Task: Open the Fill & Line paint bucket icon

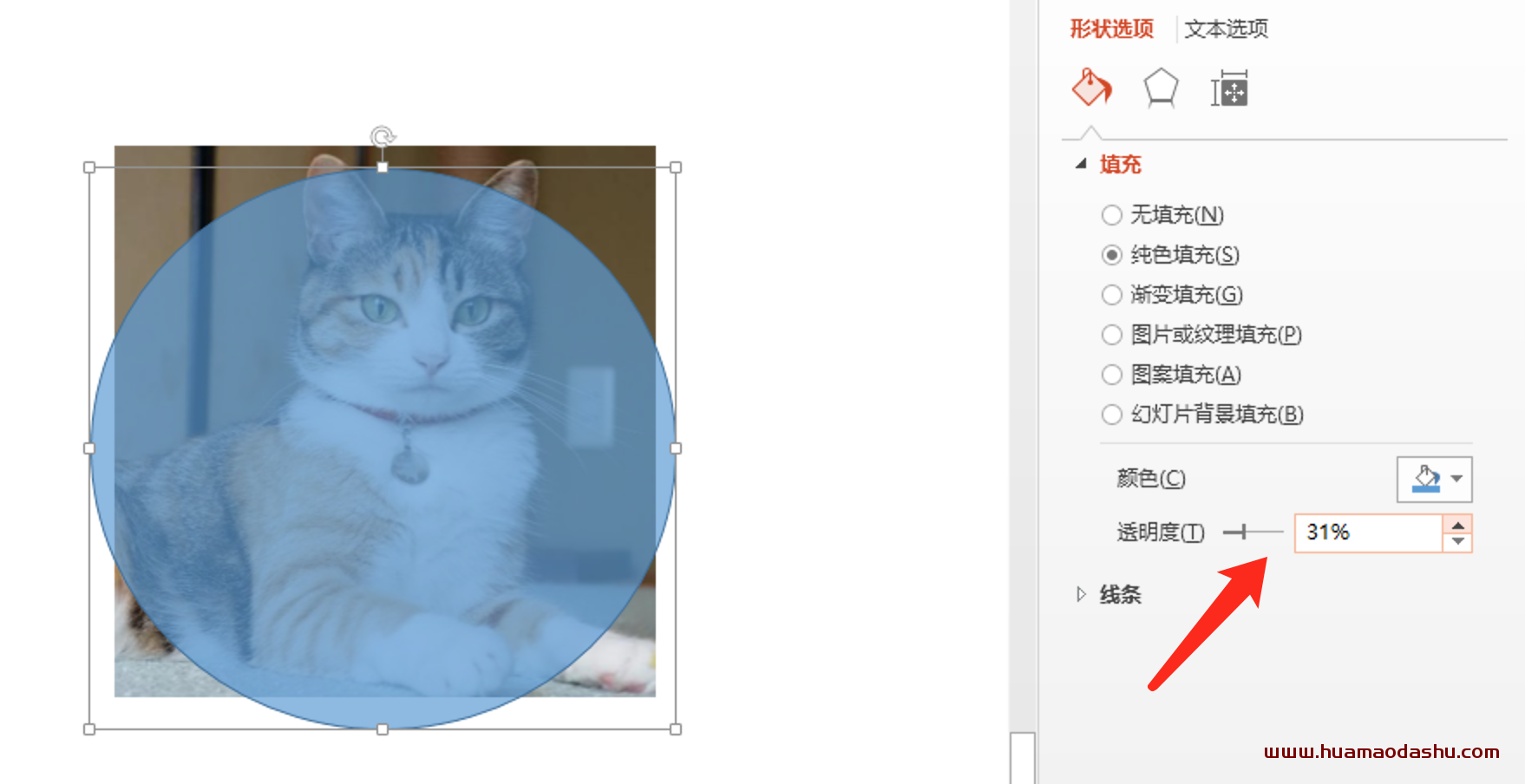Action: (1091, 88)
